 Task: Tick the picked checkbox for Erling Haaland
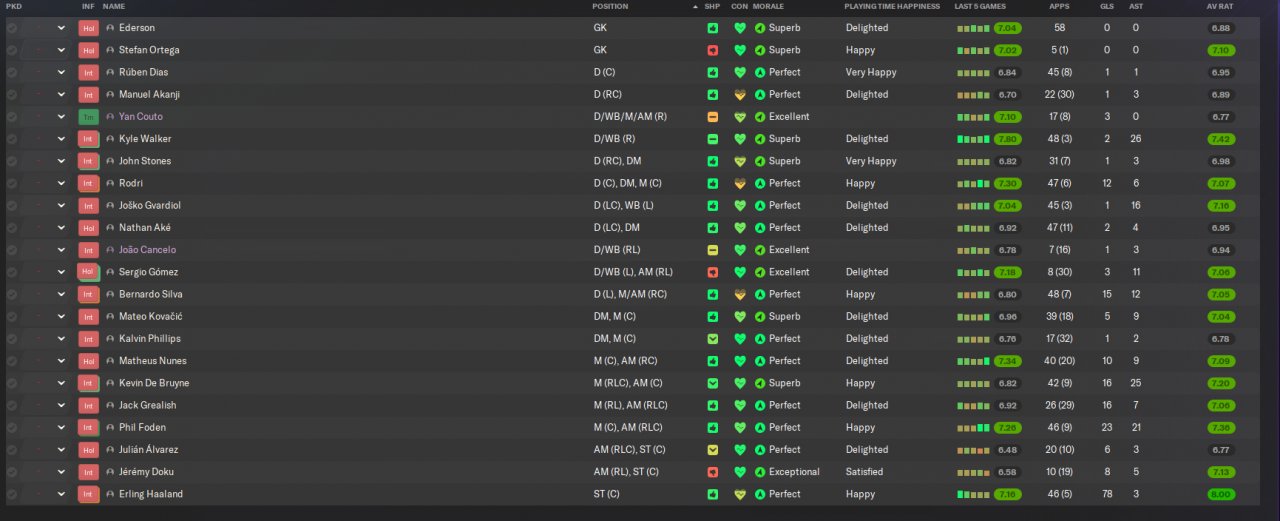click(x=11, y=494)
